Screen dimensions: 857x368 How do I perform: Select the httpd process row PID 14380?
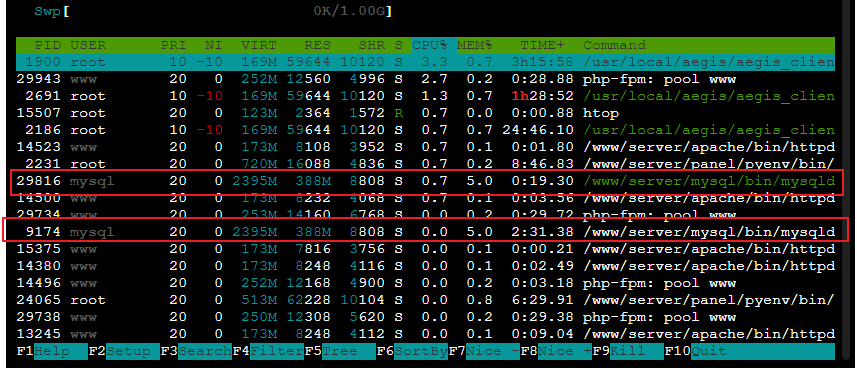pos(425,266)
